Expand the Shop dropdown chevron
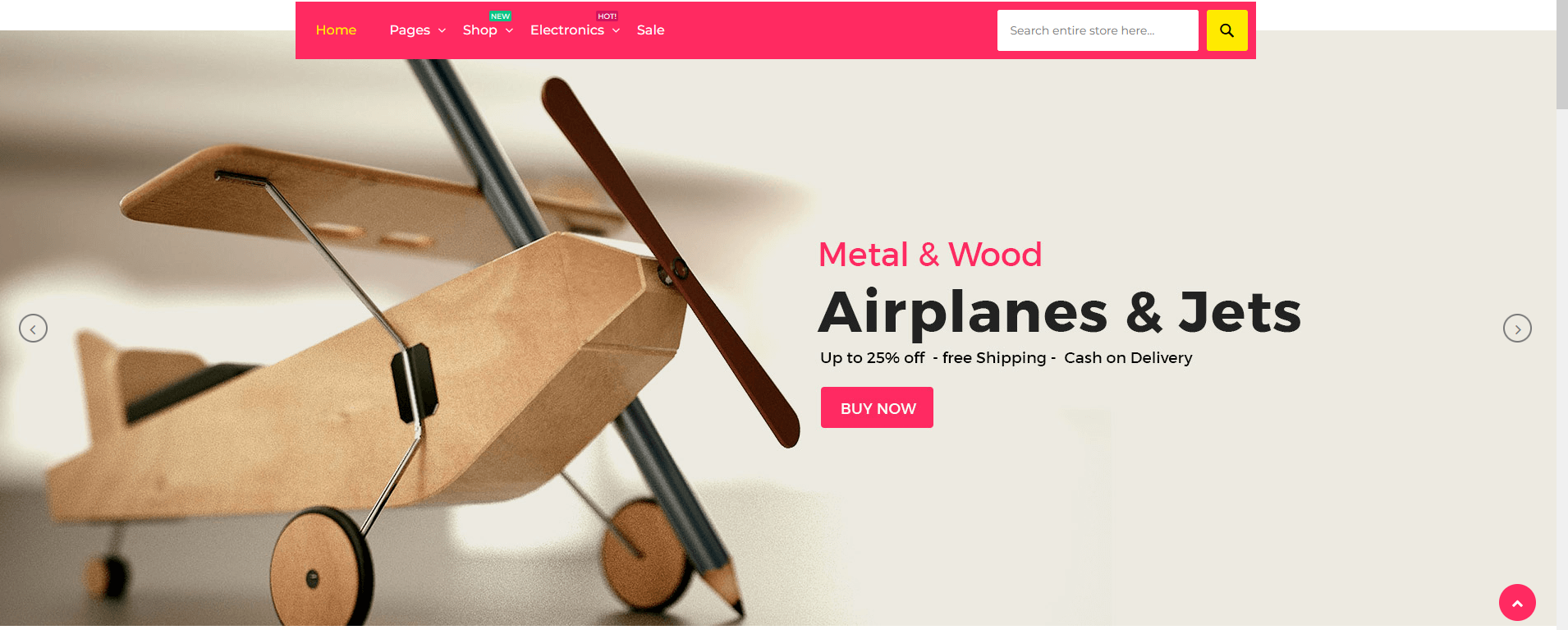The image size is (1568, 630). click(x=509, y=30)
